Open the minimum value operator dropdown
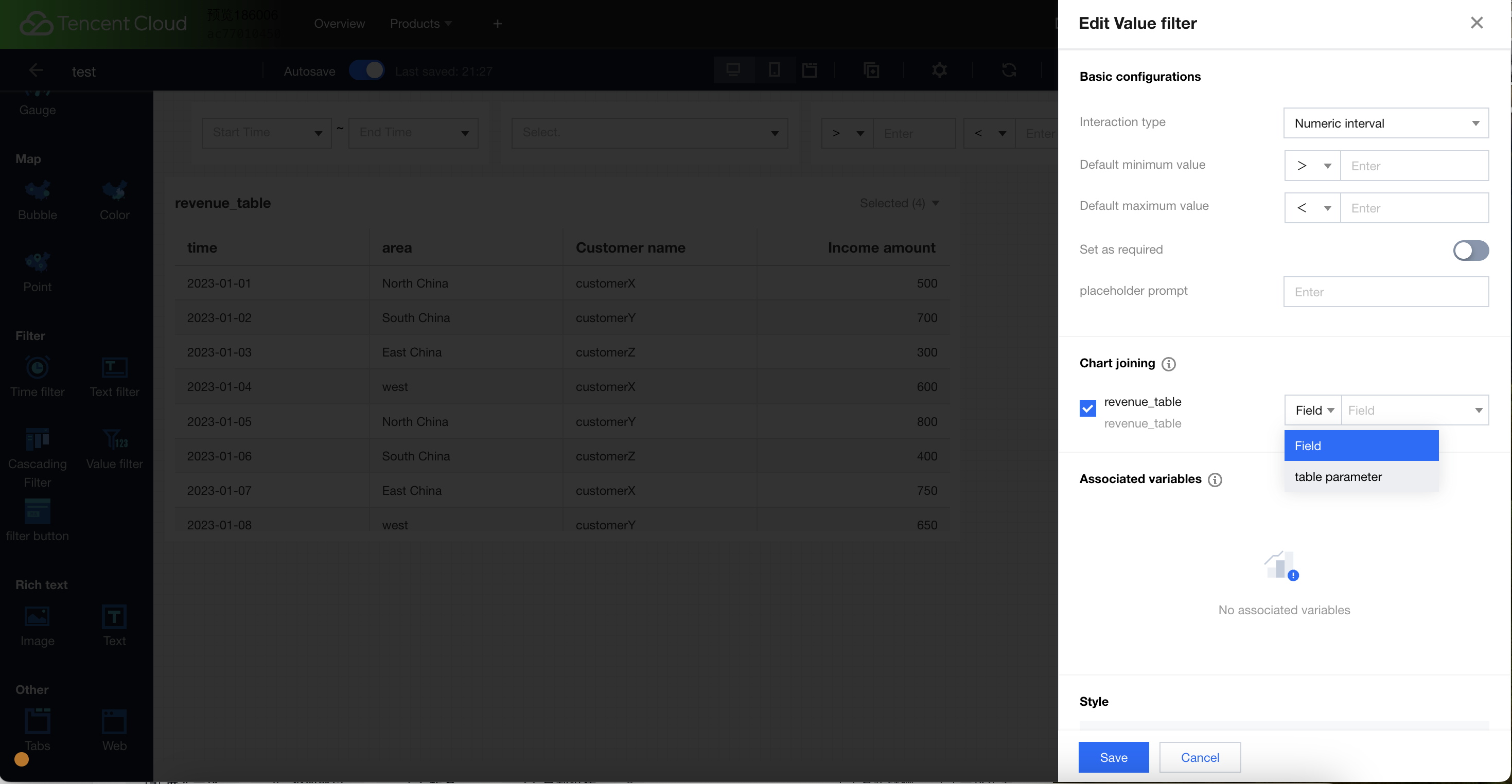The height and width of the screenshot is (784, 1512). 1312,166
